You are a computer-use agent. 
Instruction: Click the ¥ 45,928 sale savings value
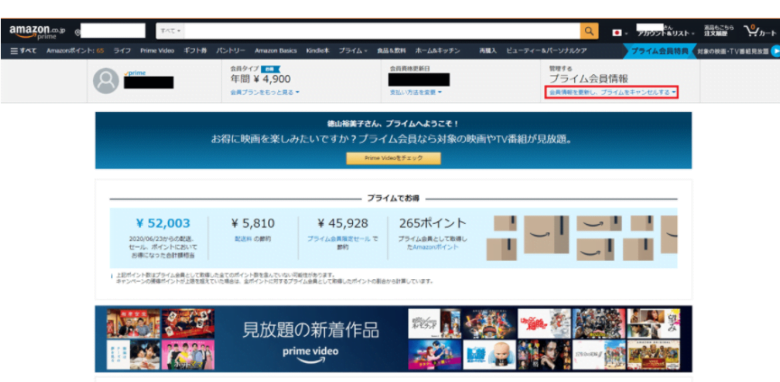pos(343,224)
